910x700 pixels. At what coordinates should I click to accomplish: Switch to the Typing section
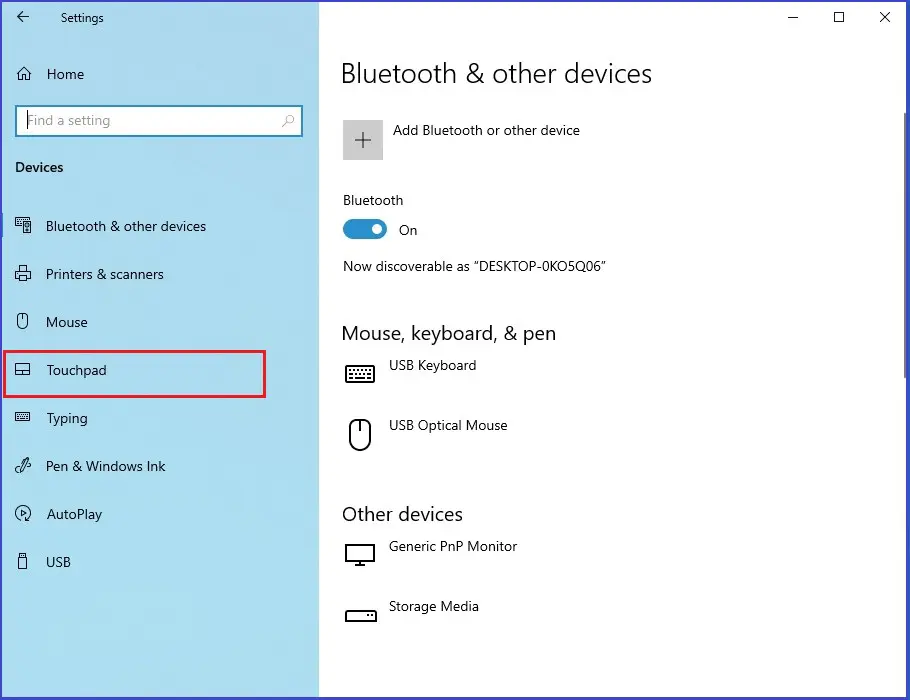[x=67, y=418]
